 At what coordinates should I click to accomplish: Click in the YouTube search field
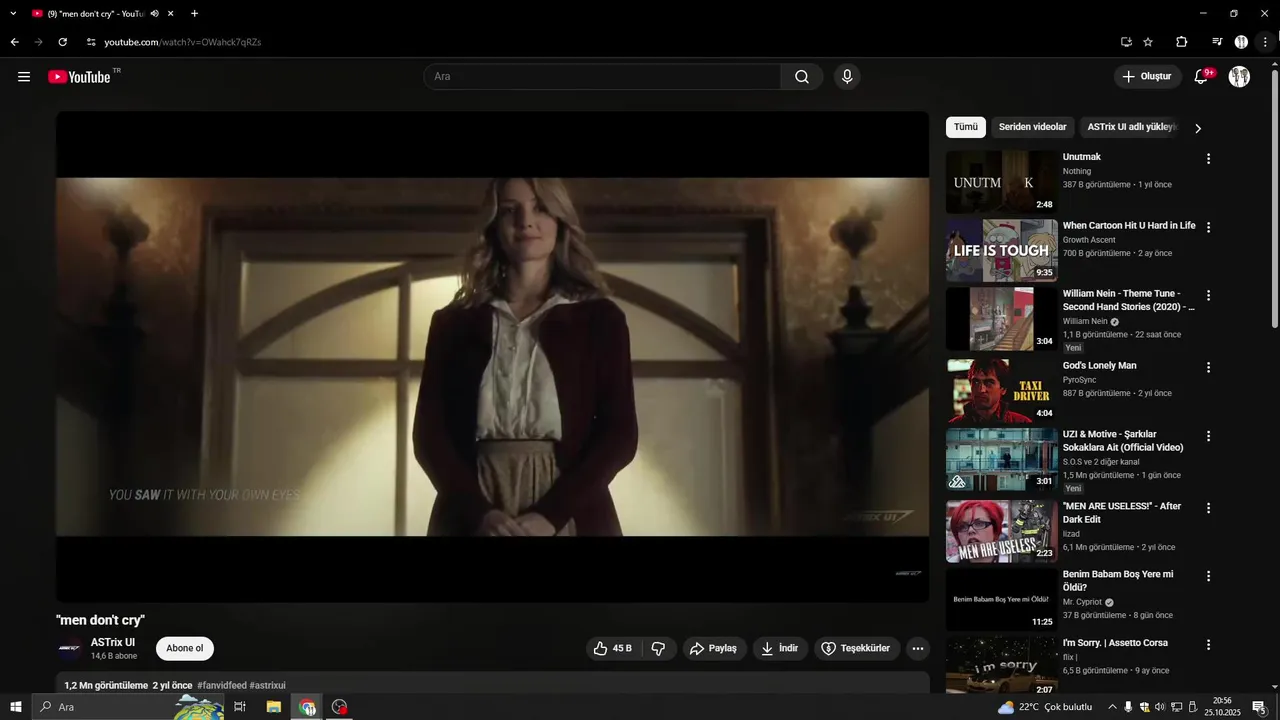603,77
